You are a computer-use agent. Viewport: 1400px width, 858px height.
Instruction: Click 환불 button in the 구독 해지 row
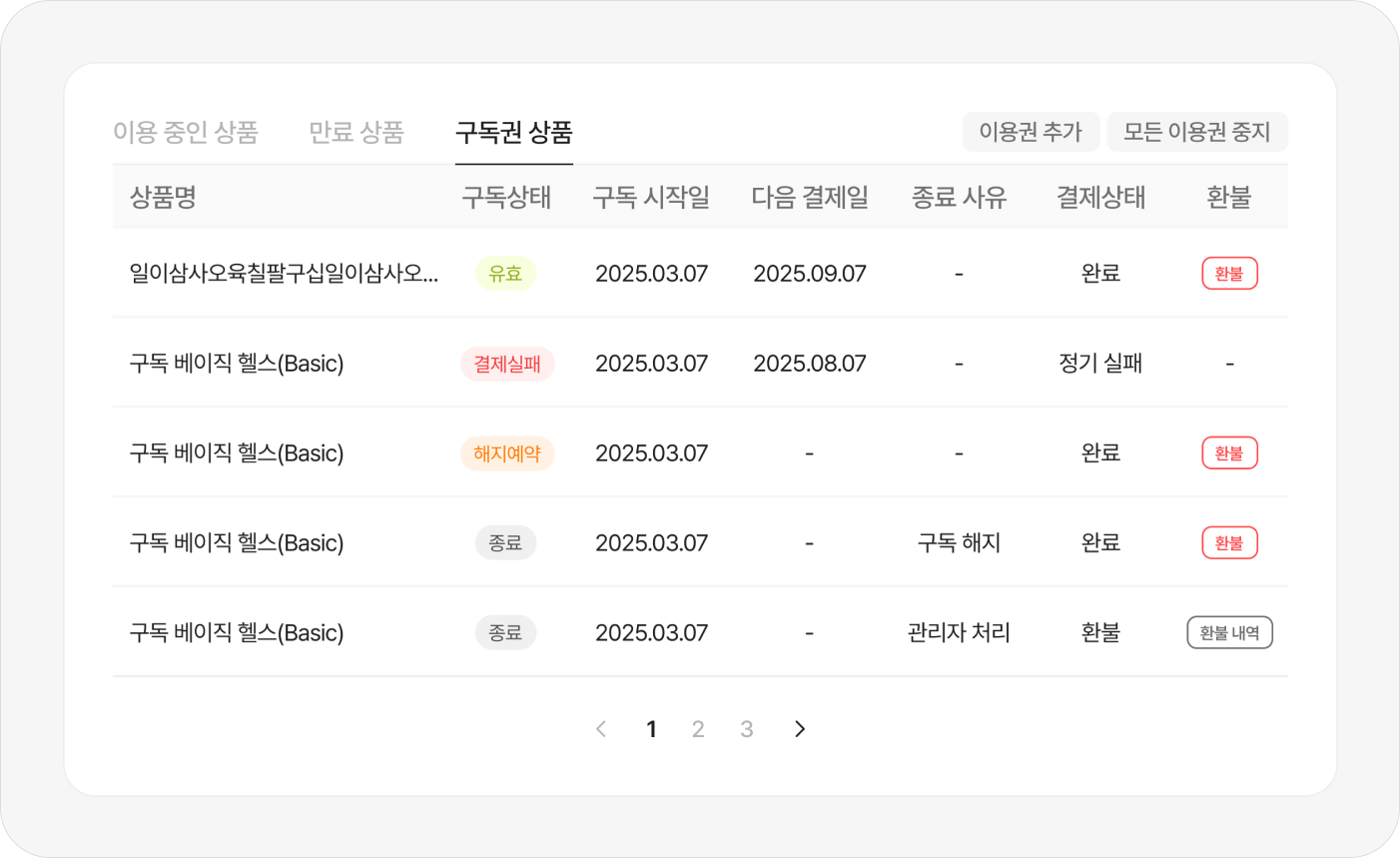tap(1229, 543)
